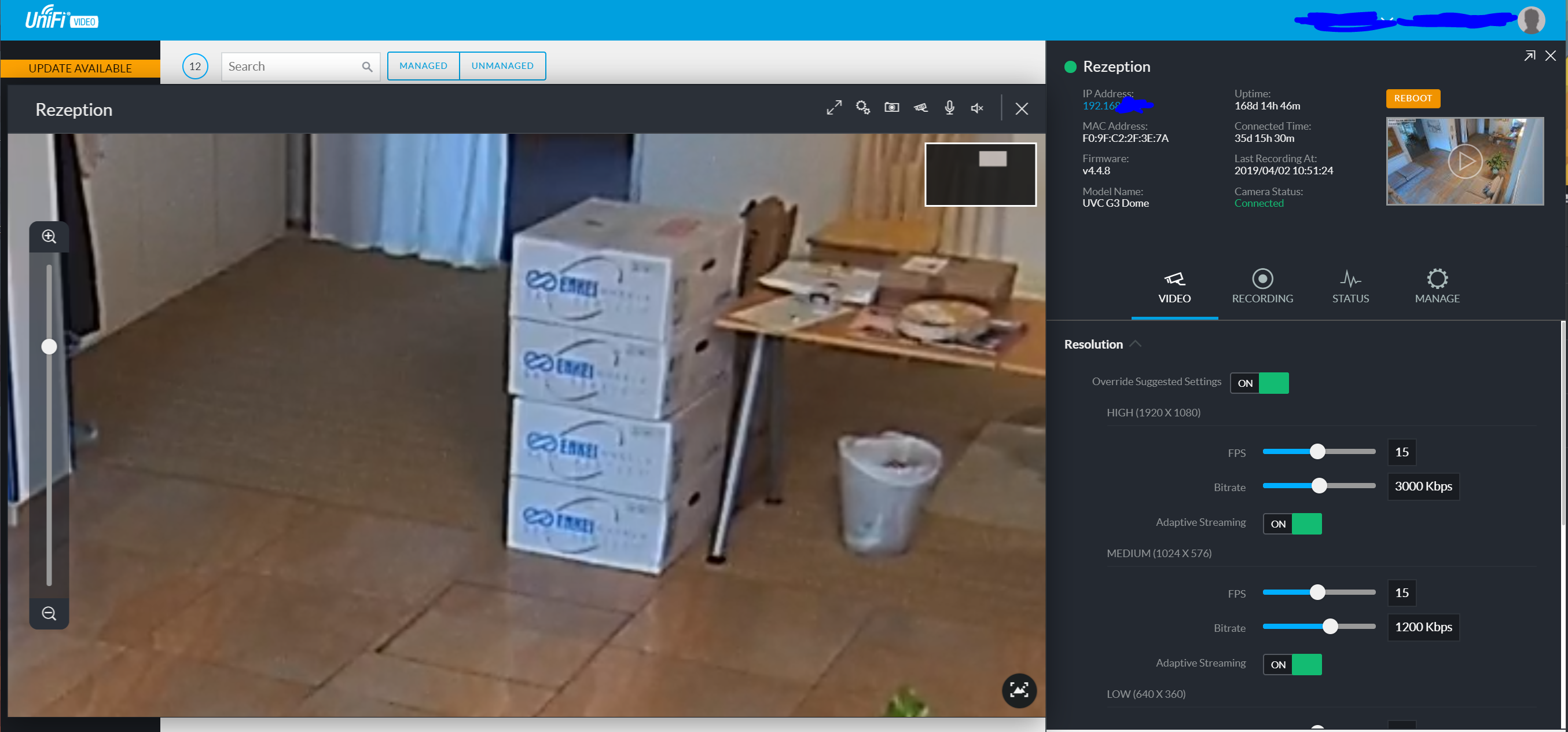Click the orange REBOOT button
The image size is (1568, 732).
(x=1412, y=98)
